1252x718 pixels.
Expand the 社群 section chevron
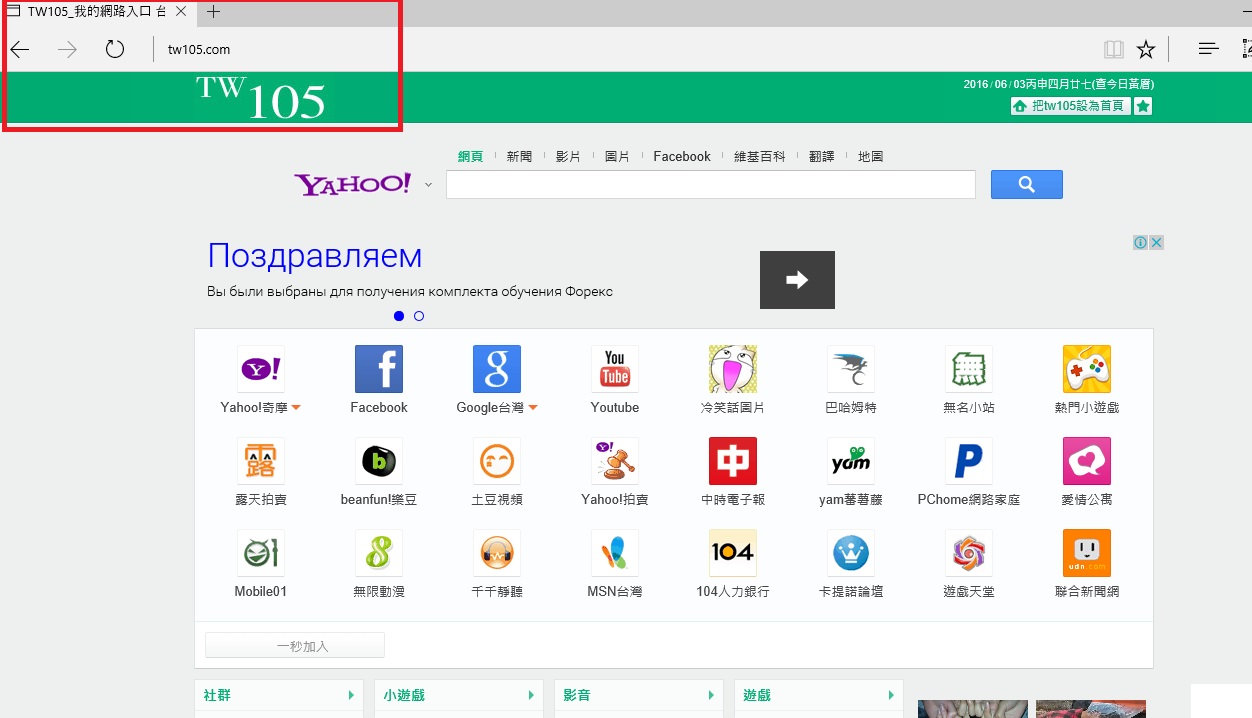pyautogui.click(x=351, y=694)
